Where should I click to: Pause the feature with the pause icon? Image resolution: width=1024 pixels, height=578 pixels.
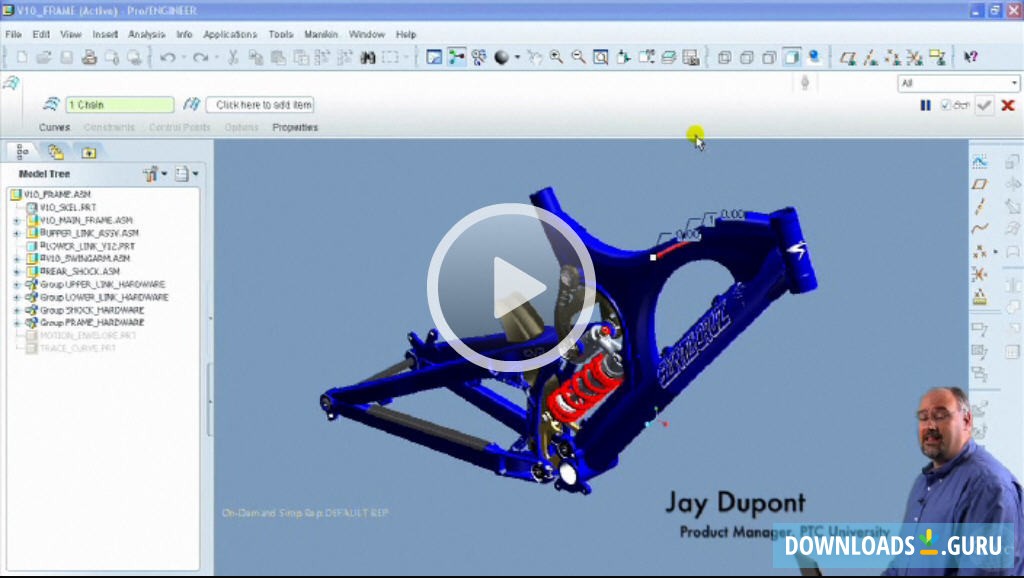925,105
